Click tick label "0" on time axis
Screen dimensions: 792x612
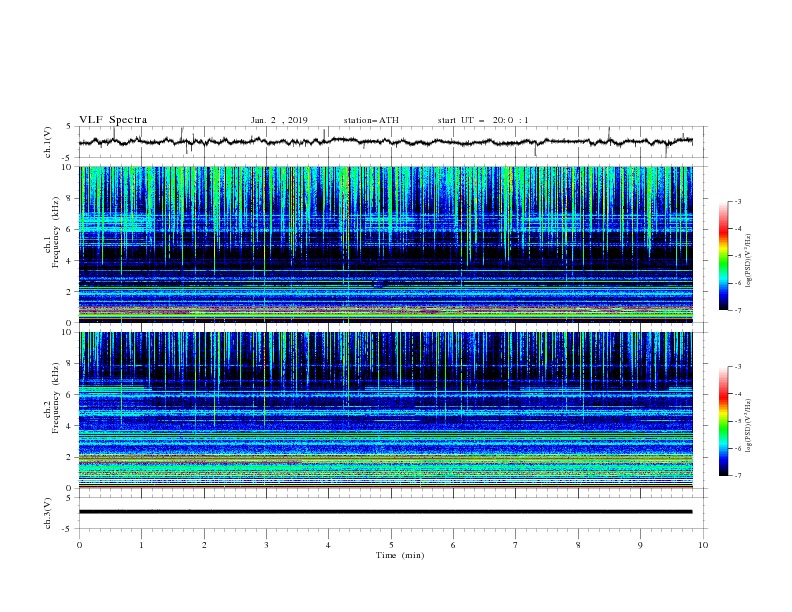tap(79, 545)
